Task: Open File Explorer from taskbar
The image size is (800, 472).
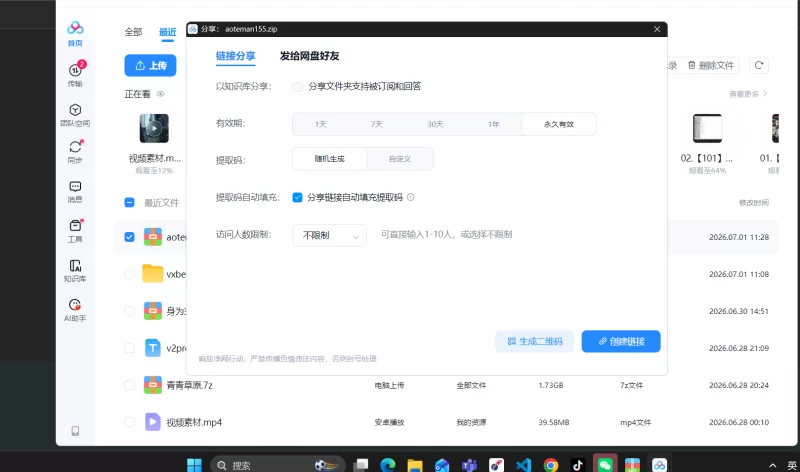Action: click(415, 465)
